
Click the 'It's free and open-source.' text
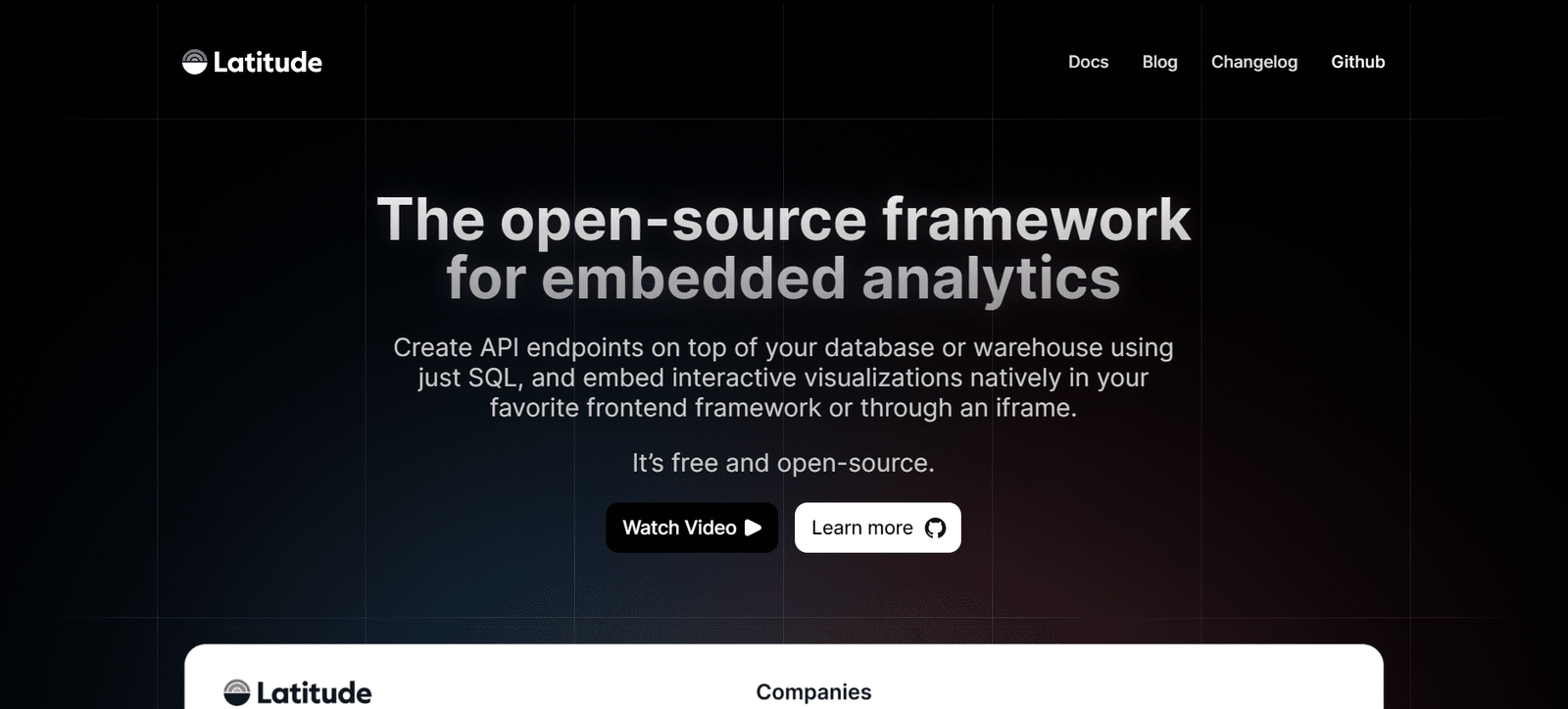point(783,463)
